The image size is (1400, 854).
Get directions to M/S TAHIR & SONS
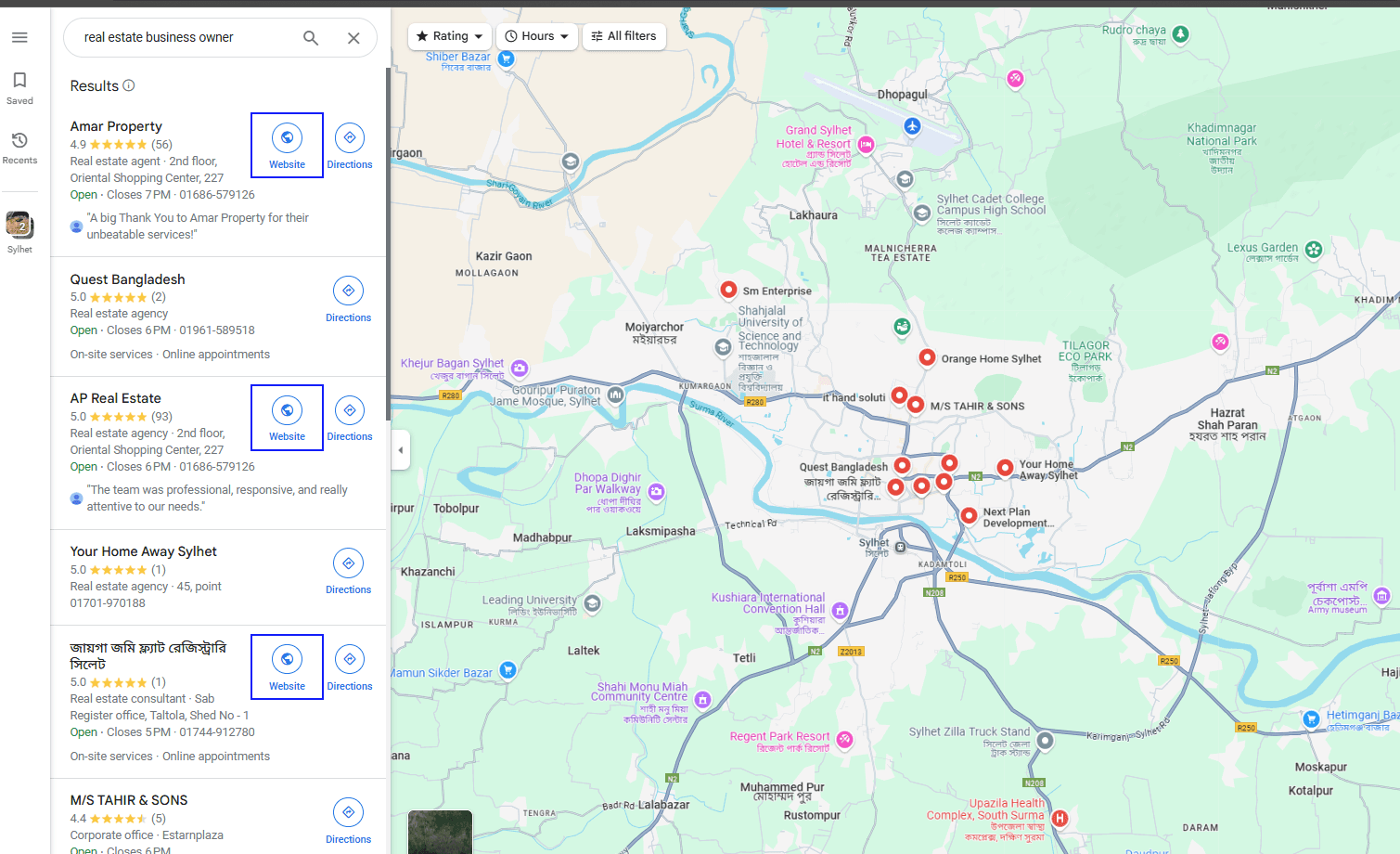(348, 821)
